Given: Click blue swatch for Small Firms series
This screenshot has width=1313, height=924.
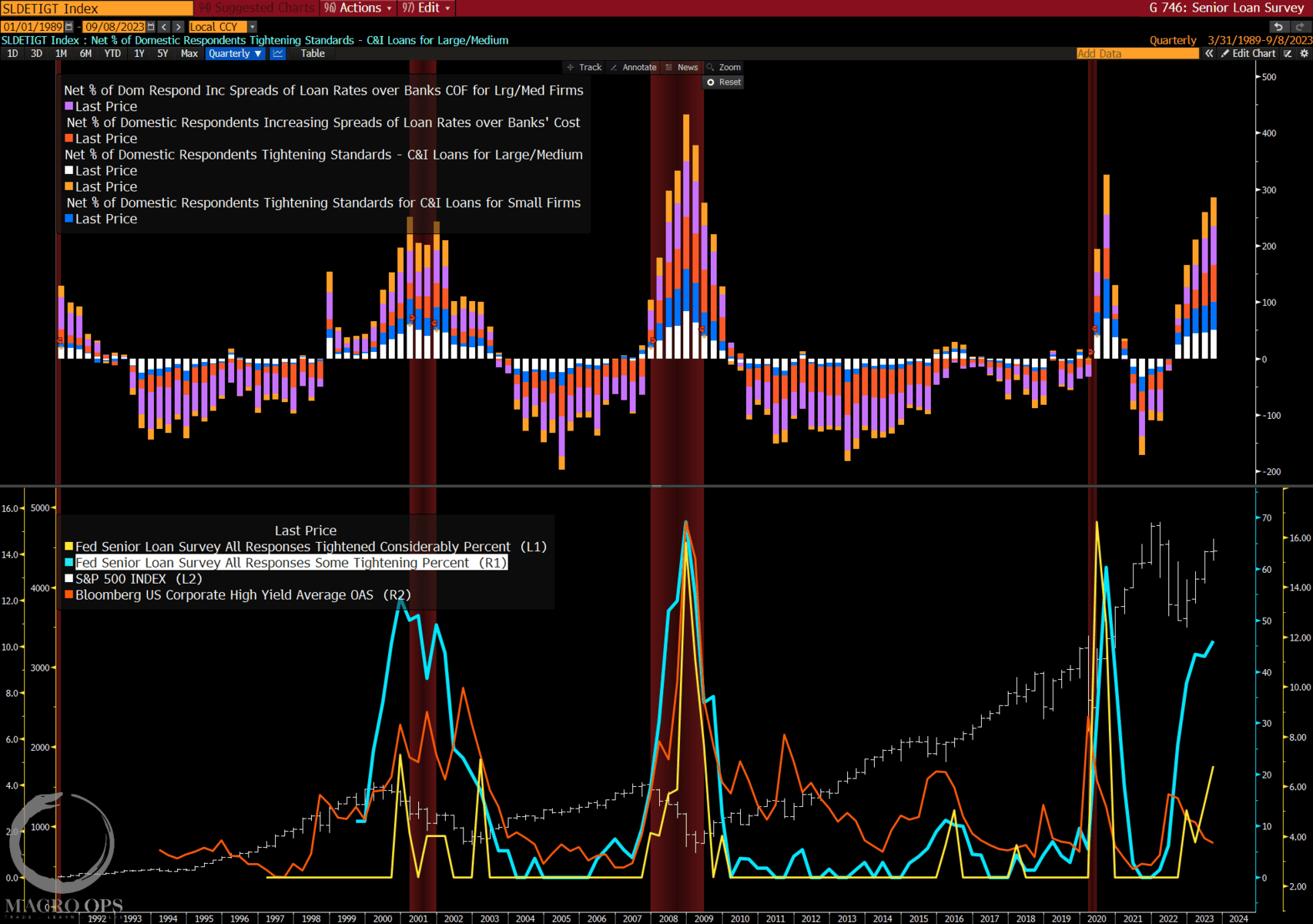Looking at the screenshot, I should pyautogui.click(x=69, y=219).
